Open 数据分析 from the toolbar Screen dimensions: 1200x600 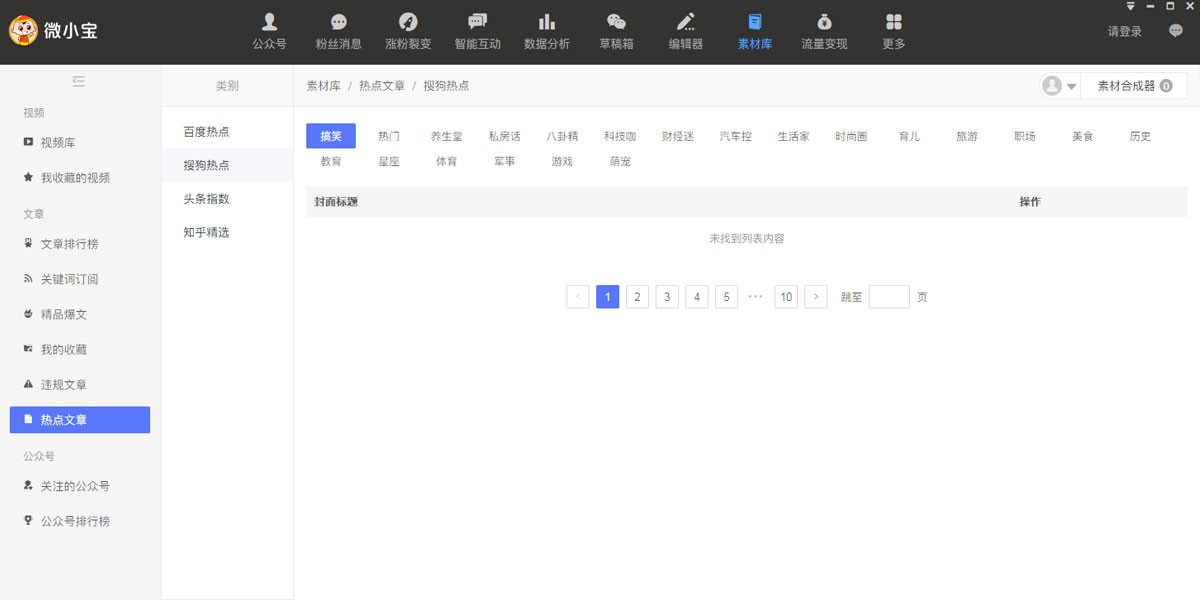pyautogui.click(x=546, y=30)
